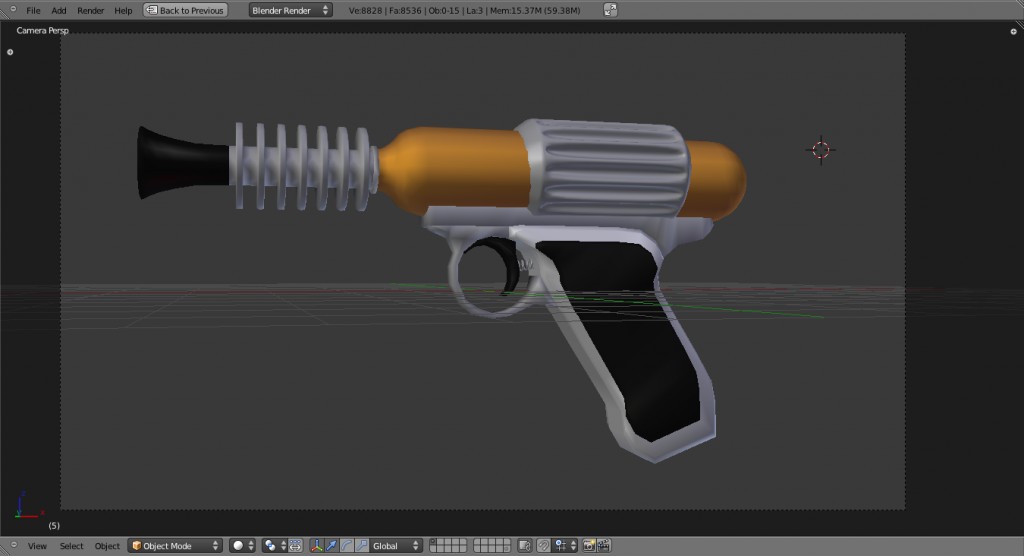Collapse the info header with the round toggle
The height and width of the screenshot is (556, 1024).
[x=12, y=10]
